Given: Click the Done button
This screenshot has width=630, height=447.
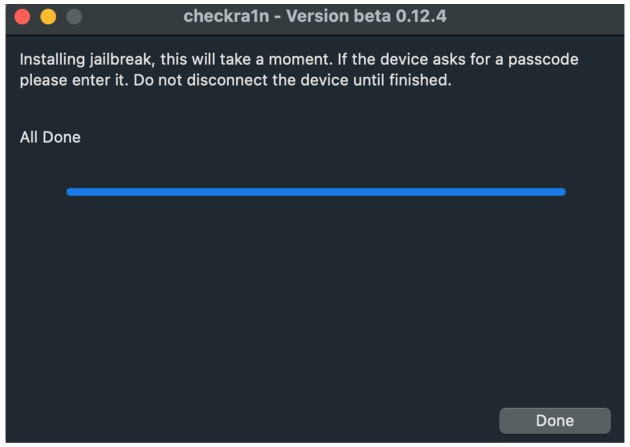Looking at the screenshot, I should (554, 421).
